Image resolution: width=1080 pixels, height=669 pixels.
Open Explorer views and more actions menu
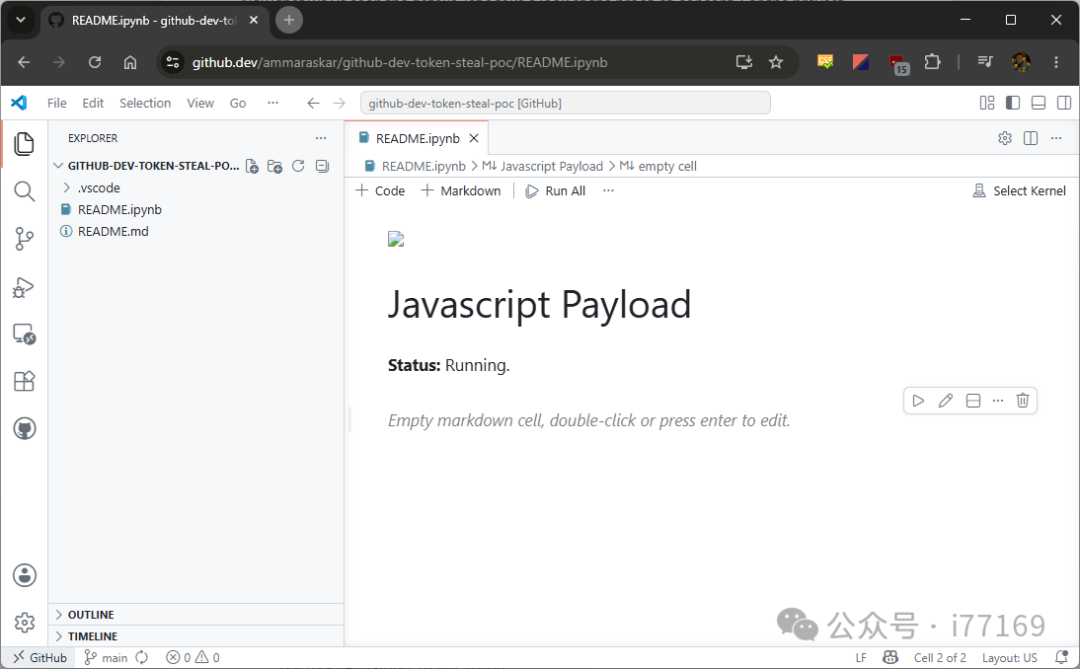click(x=321, y=138)
